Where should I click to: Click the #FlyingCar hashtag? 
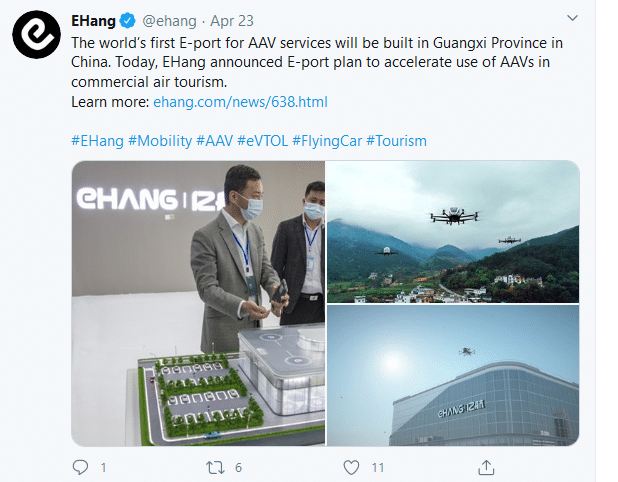(x=327, y=141)
